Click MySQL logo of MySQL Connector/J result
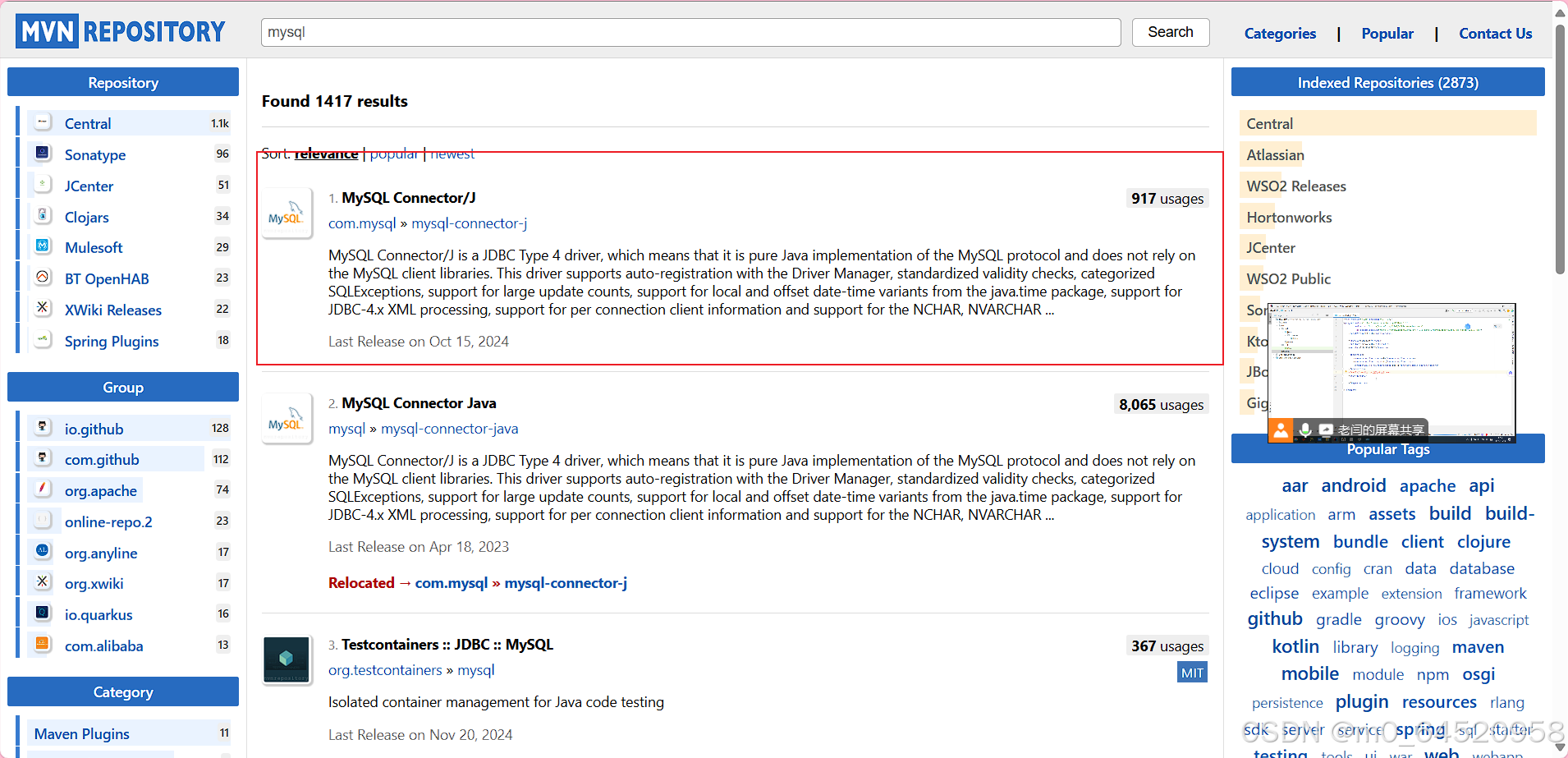The image size is (1568, 758). tap(287, 214)
